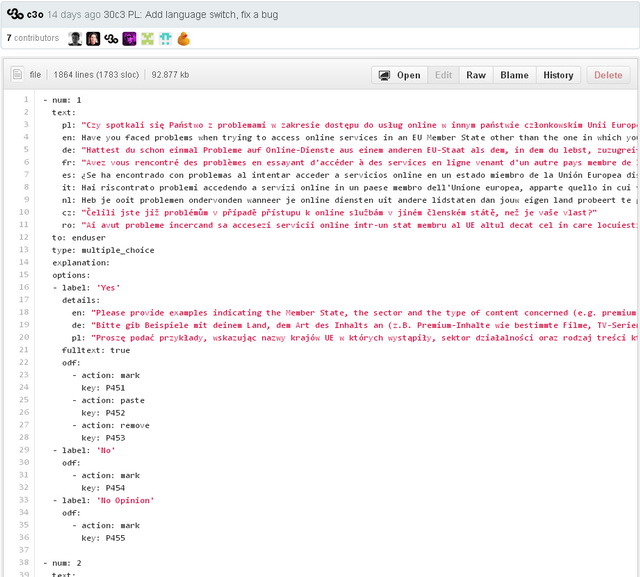Open the second contributor's portrait avatar

(x=93, y=39)
